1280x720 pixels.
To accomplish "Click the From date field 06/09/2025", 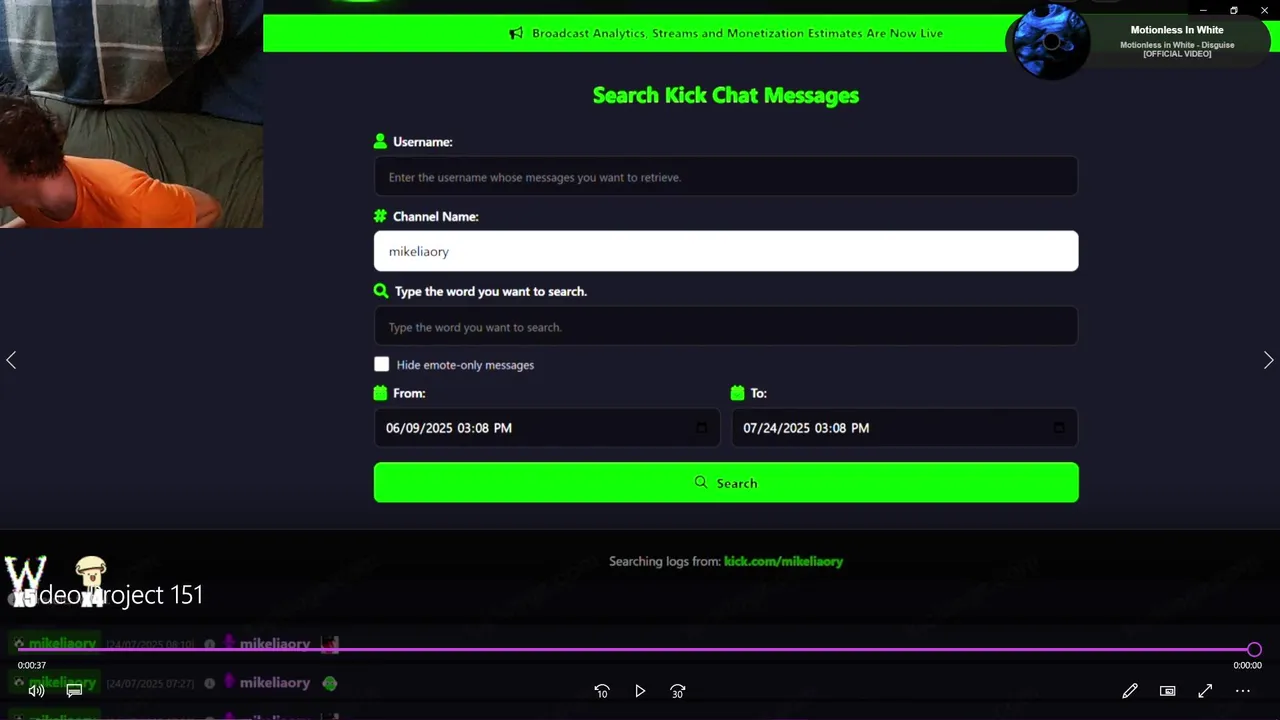I will (x=546, y=428).
